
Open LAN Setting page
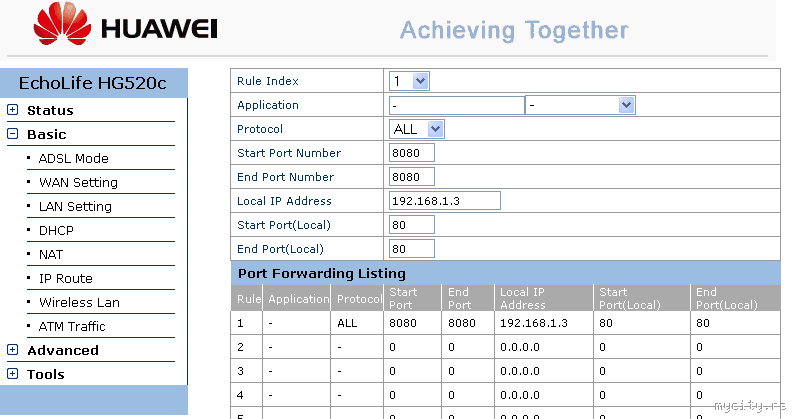75,206
